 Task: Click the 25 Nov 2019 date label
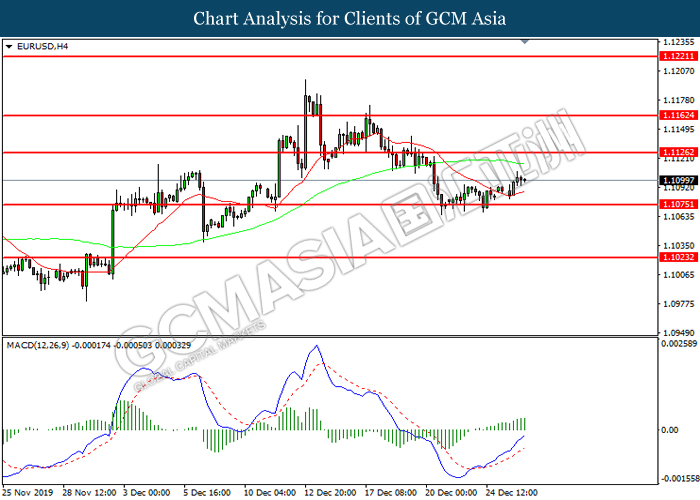(28, 493)
